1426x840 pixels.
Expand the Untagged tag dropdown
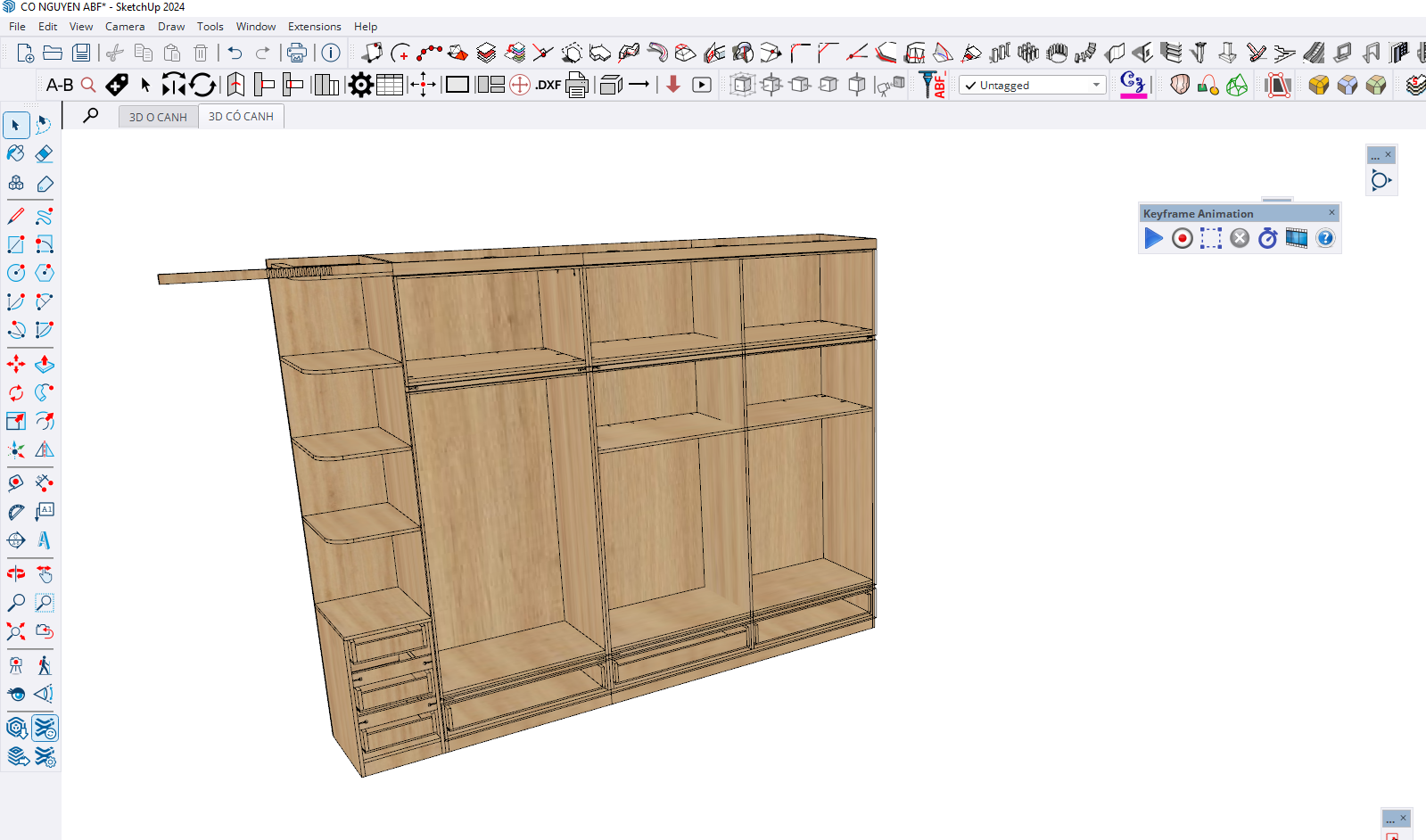(1096, 86)
